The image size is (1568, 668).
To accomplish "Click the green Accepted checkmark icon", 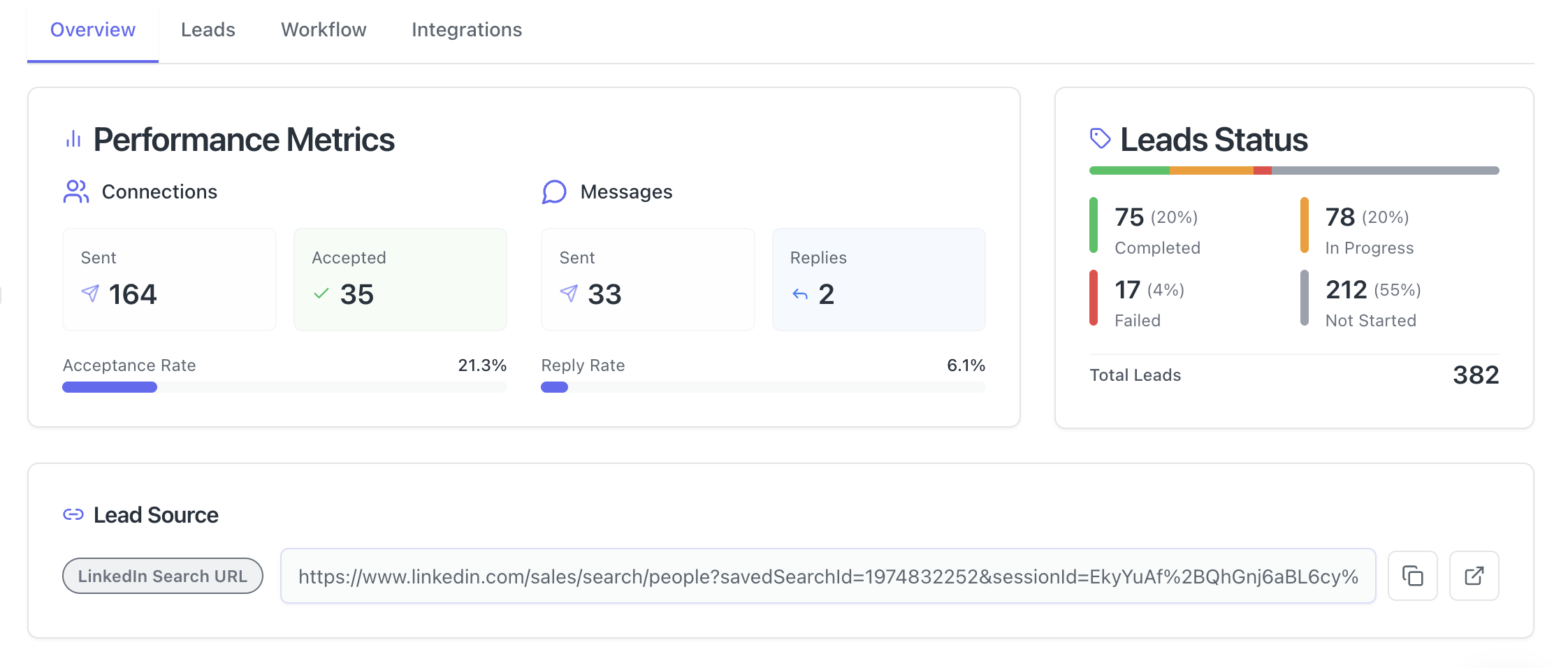I will point(321,293).
